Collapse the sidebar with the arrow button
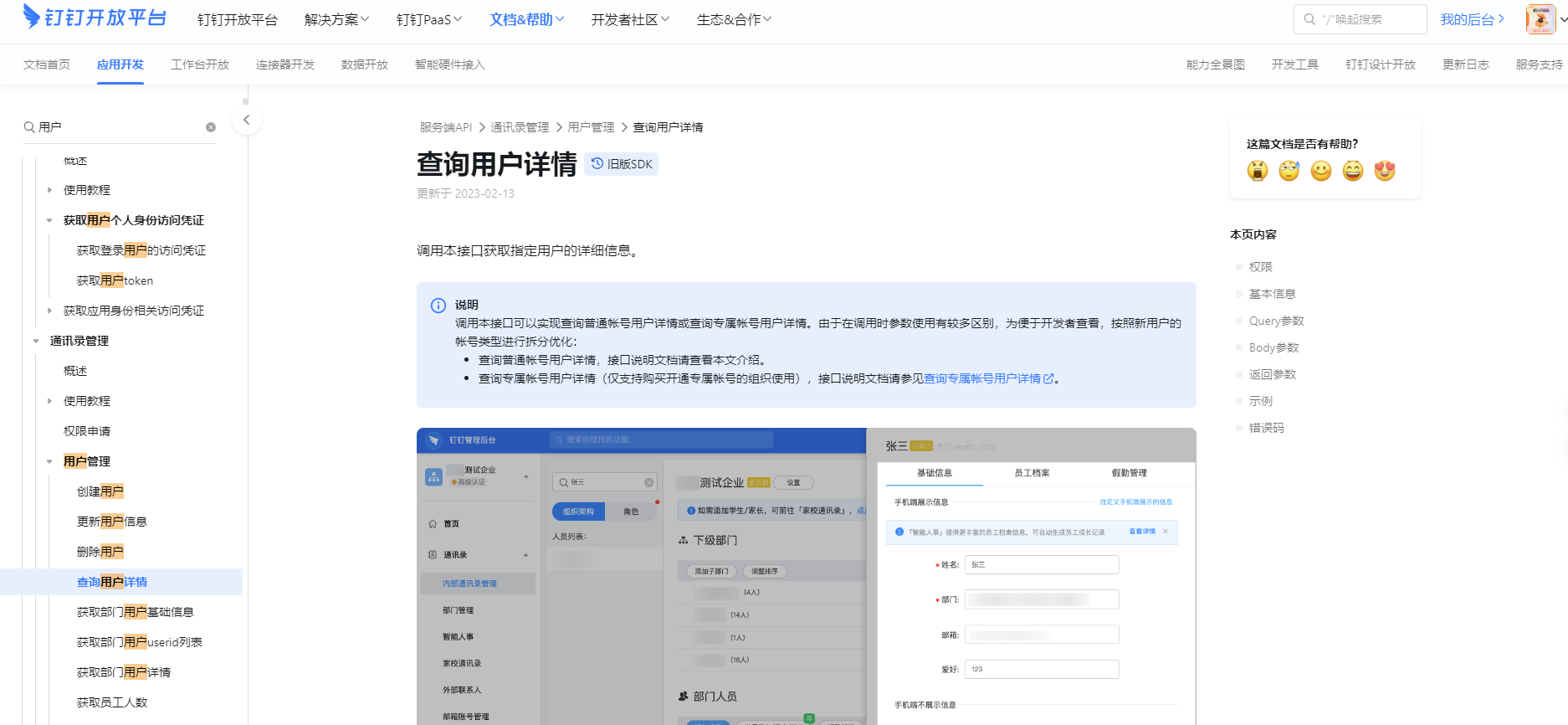 pos(246,120)
